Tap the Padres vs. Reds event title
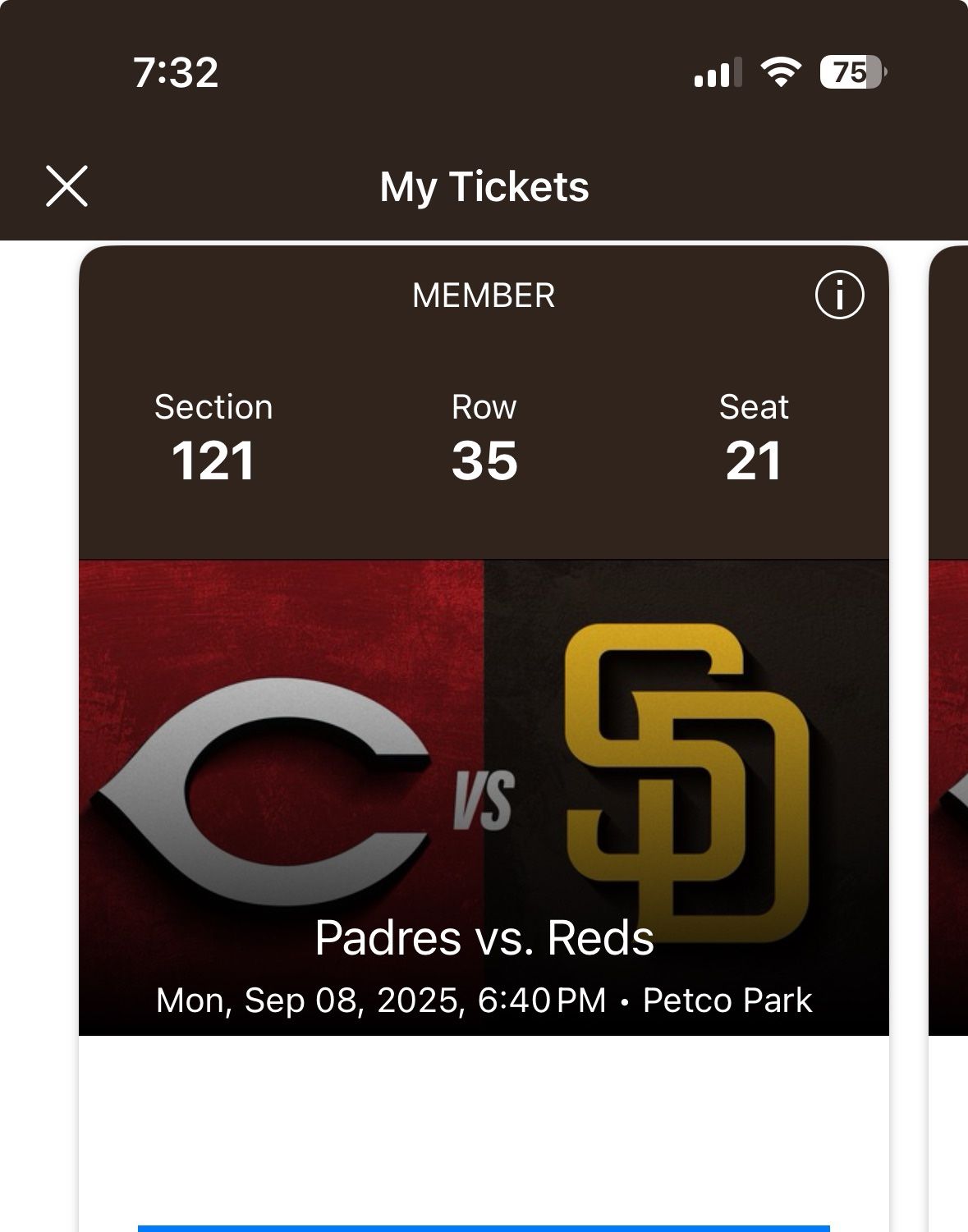The width and height of the screenshot is (968, 1232). click(x=484, y=937)
